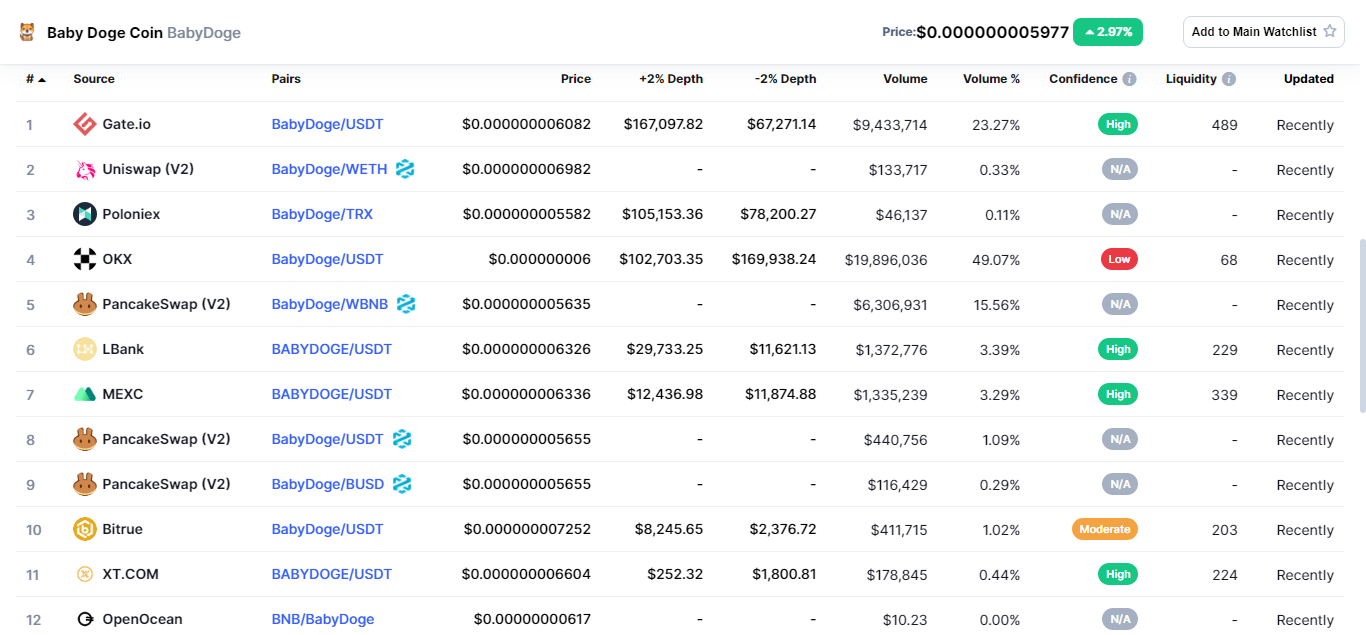Click the High confidence badge for Gate.io
Viewport: 1366px width, 635px height.
(x=1118, y=125)
